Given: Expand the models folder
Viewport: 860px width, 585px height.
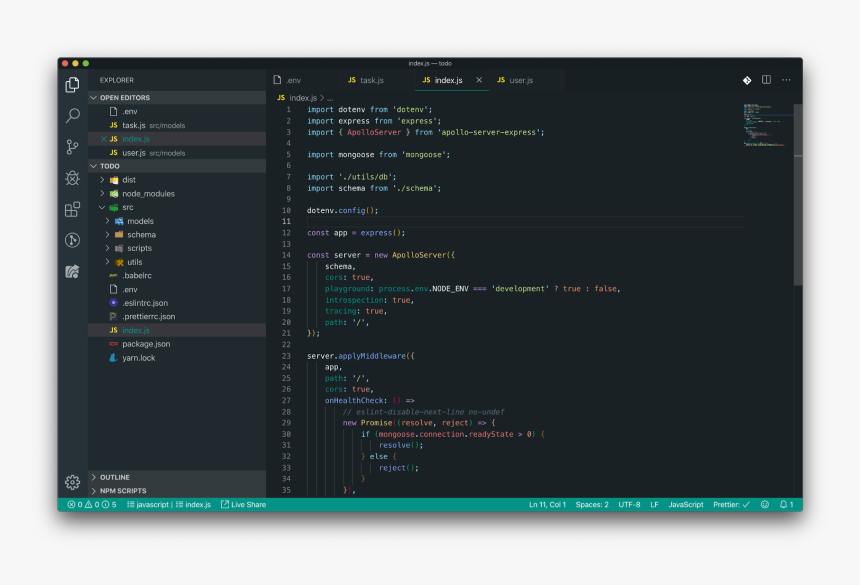Looking at the screenshot, I should (x=177, y=221).
